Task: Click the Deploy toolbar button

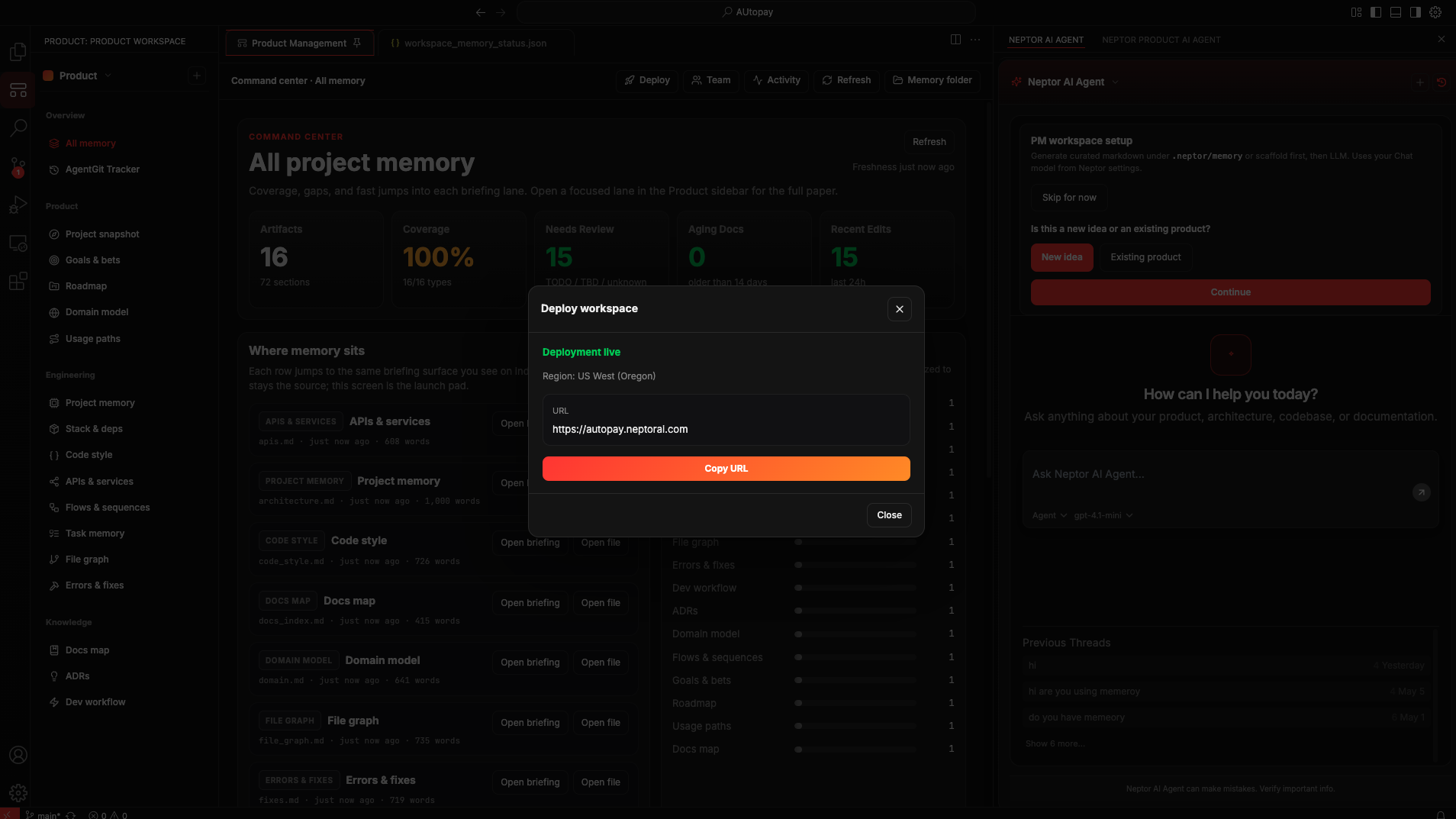Action: pyautogui.click(x=647, y=80)
